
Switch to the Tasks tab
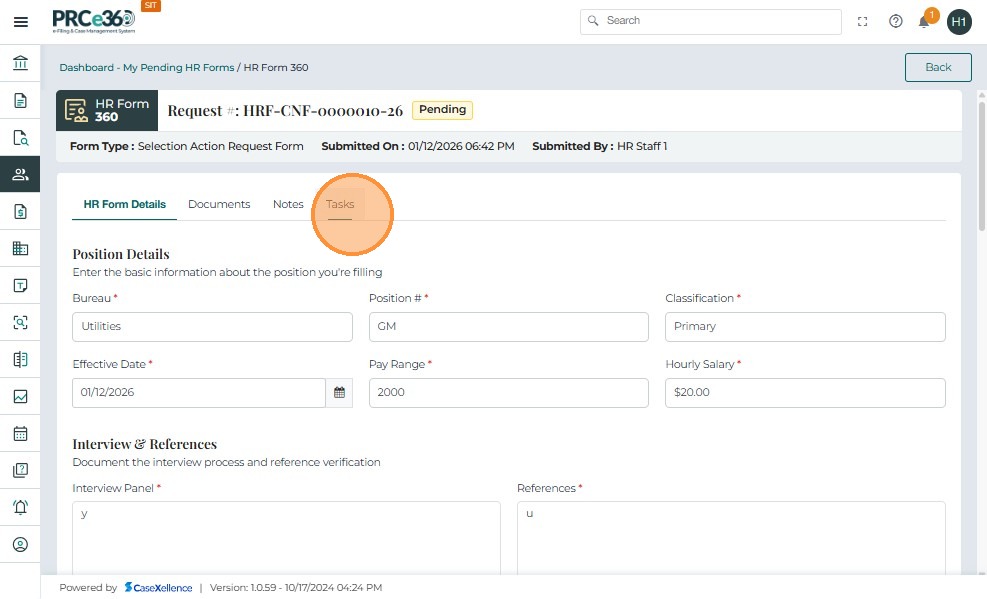(340, 204)
